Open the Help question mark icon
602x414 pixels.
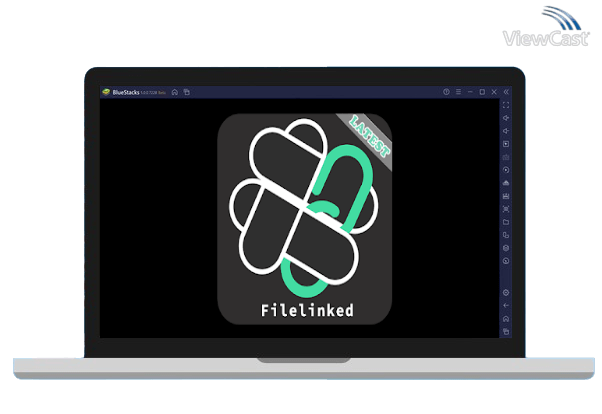[x=446, y=92]
